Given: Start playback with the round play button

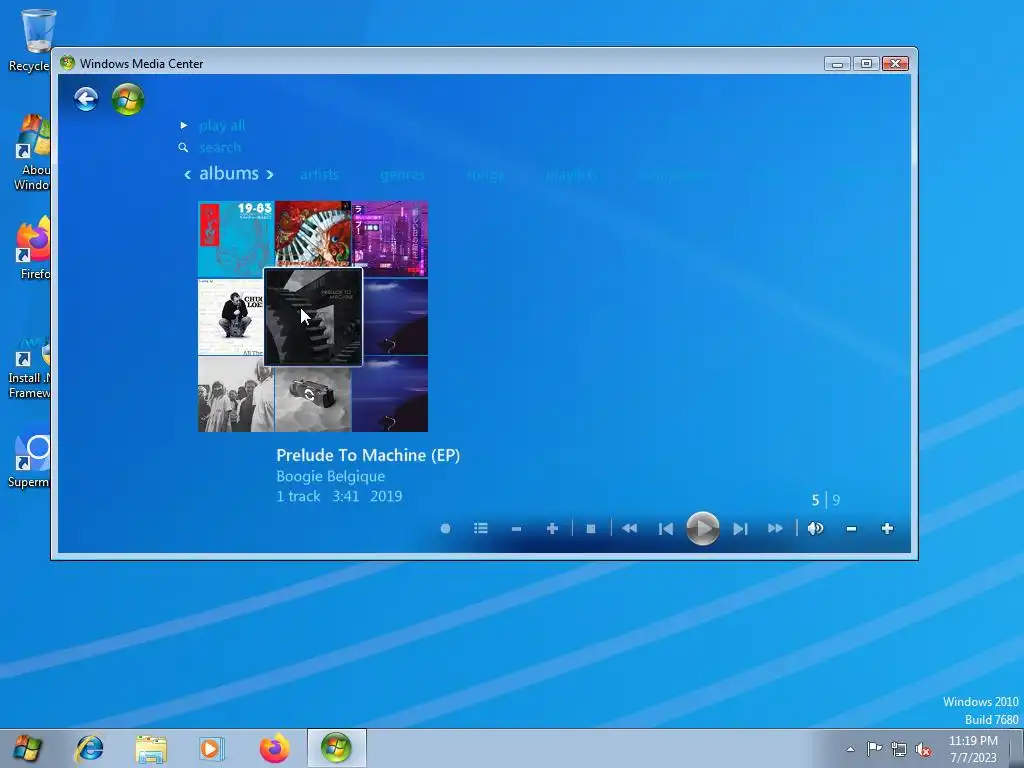Looking at the screenshot, I should point(703,528).
